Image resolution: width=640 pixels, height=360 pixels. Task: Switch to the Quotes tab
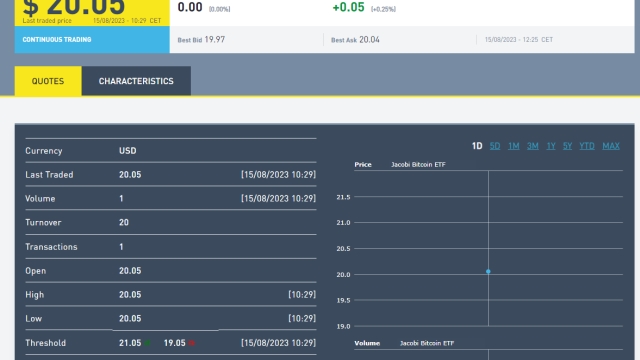(48, 81)
